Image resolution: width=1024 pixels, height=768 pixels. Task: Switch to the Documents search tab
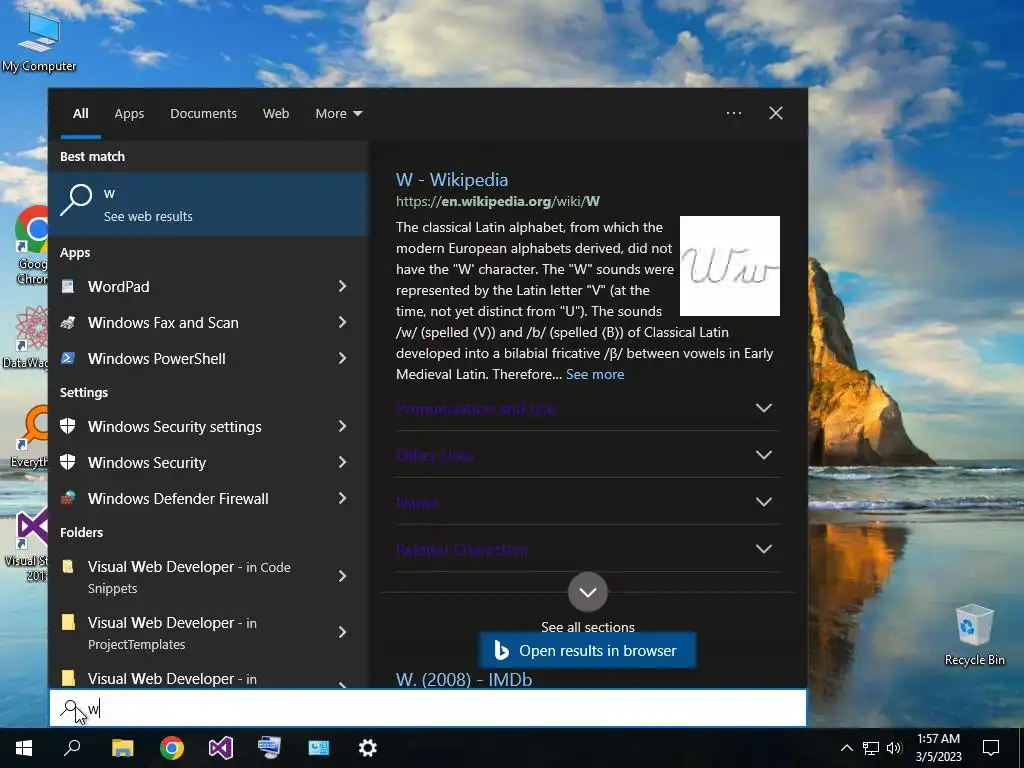(x=203, y=114)
